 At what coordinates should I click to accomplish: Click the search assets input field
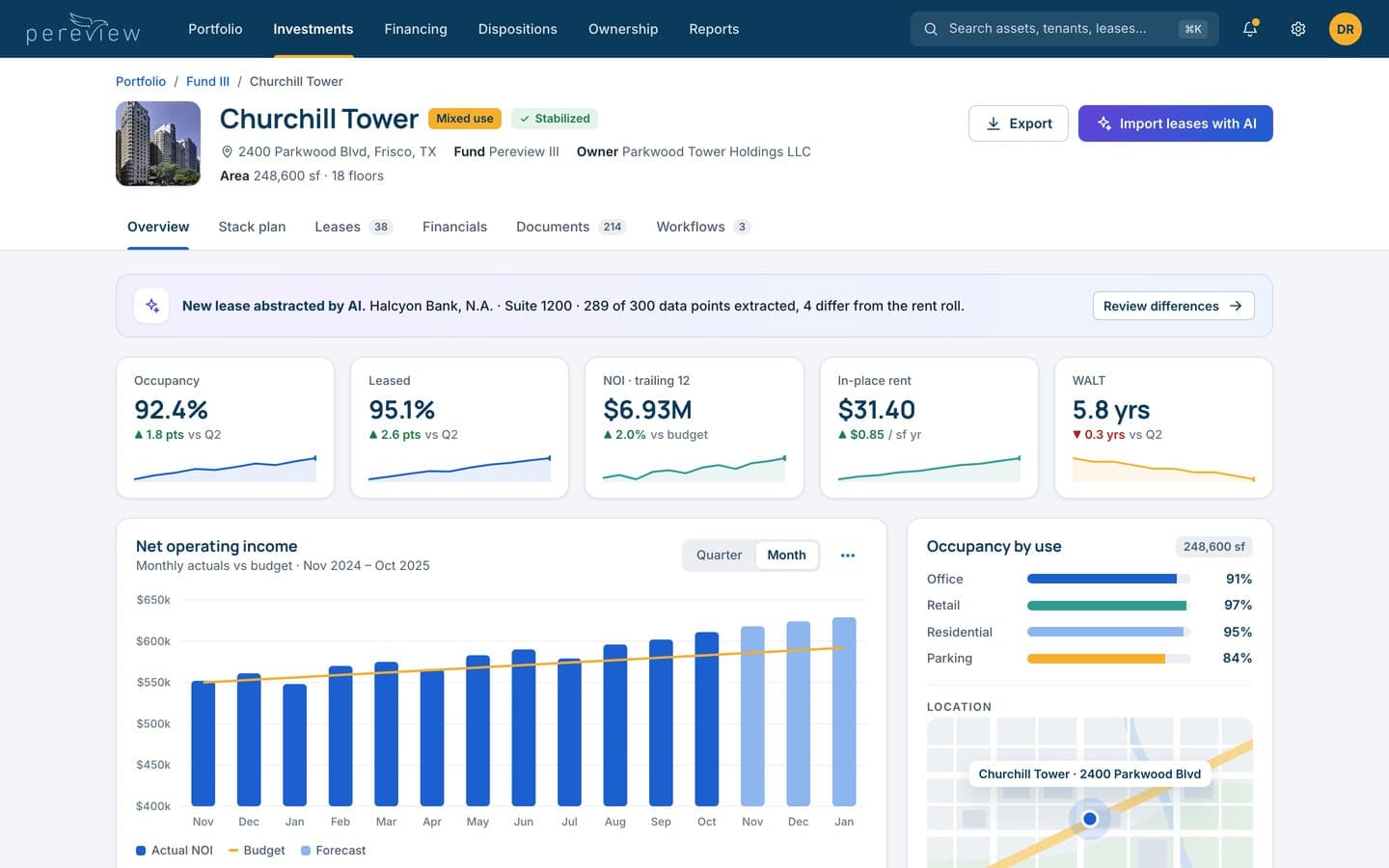click(x=1065, y=29)
